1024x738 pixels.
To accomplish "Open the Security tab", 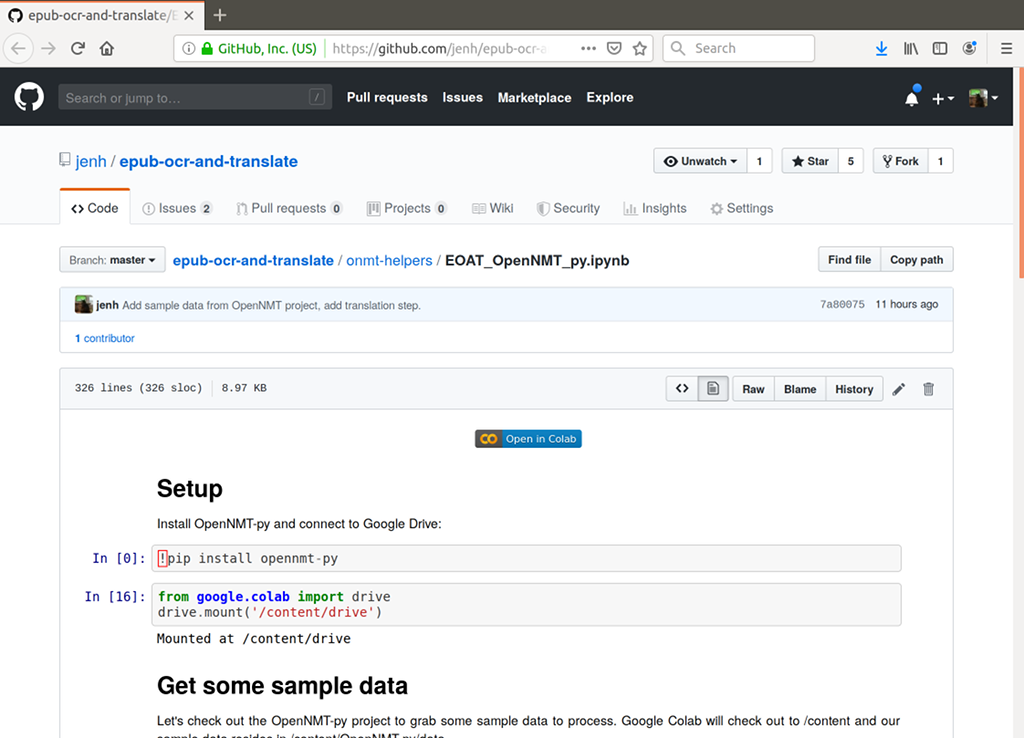I will pyautogui.click(x=568, y=208).
